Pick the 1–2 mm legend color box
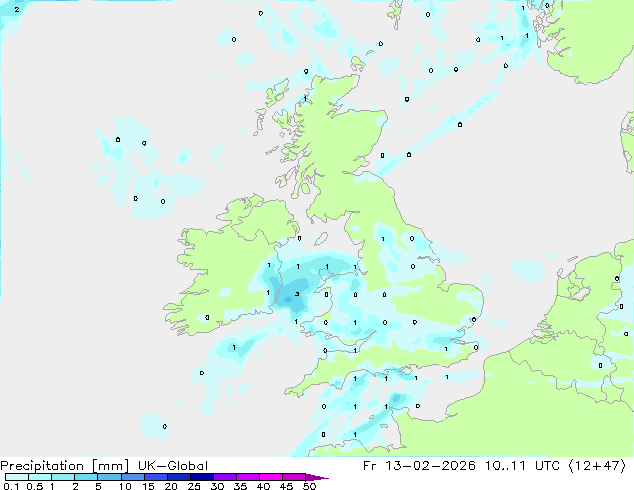The width and height of the screenshot is (634, 490). [63, 477]
